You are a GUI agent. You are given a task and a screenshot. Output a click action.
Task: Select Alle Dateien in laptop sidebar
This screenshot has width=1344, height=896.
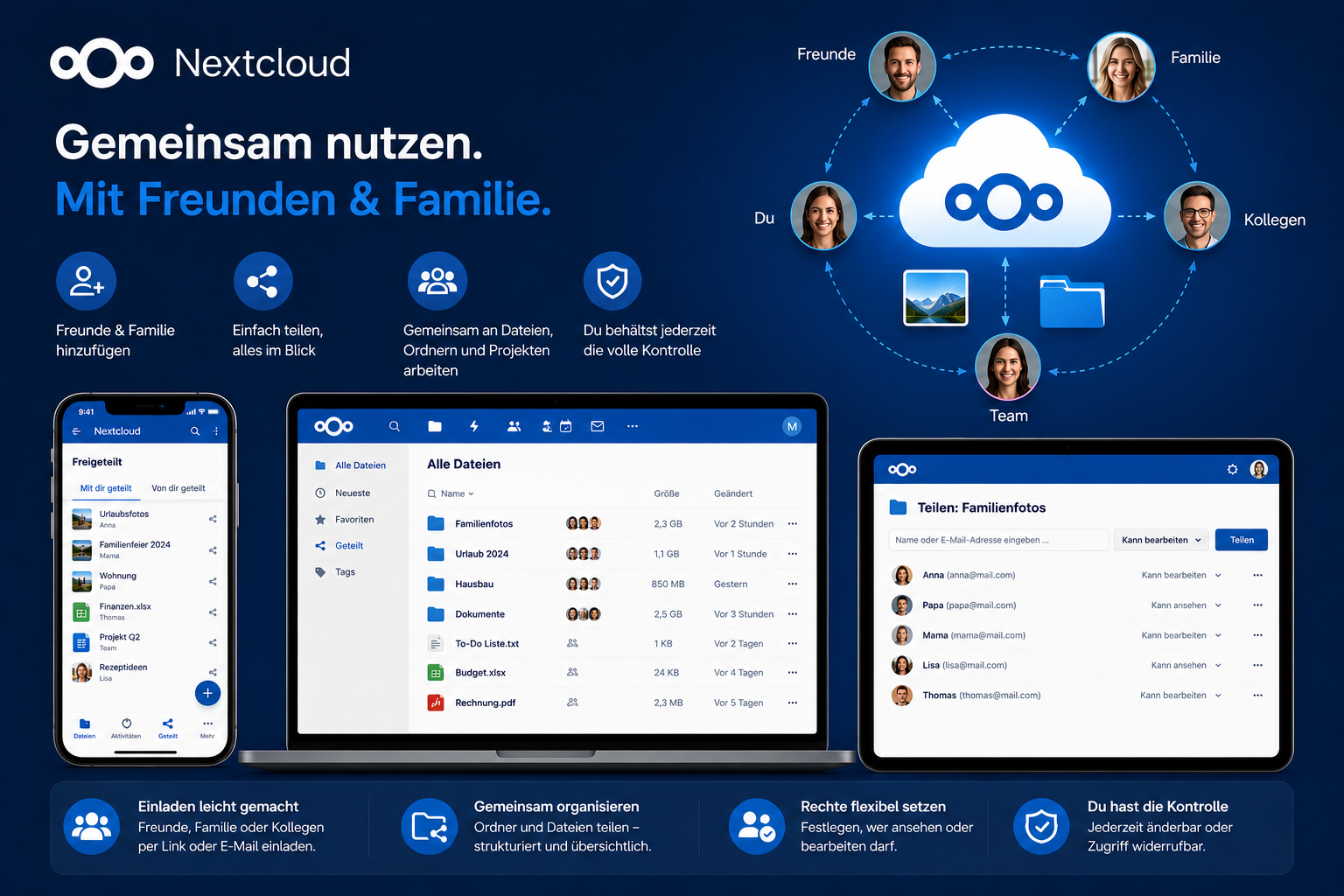[x=351, y=465]
